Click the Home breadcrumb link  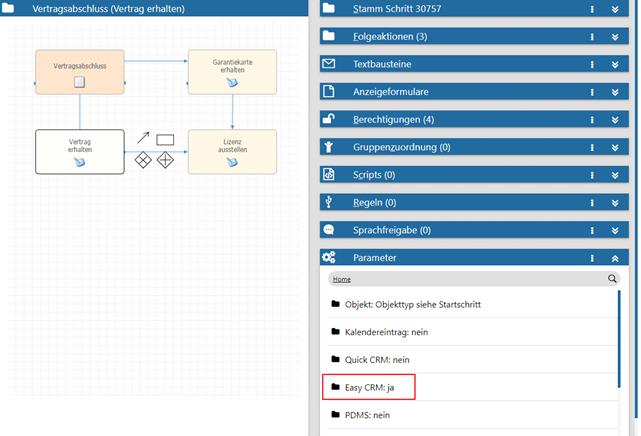click(x=342, y=280)
